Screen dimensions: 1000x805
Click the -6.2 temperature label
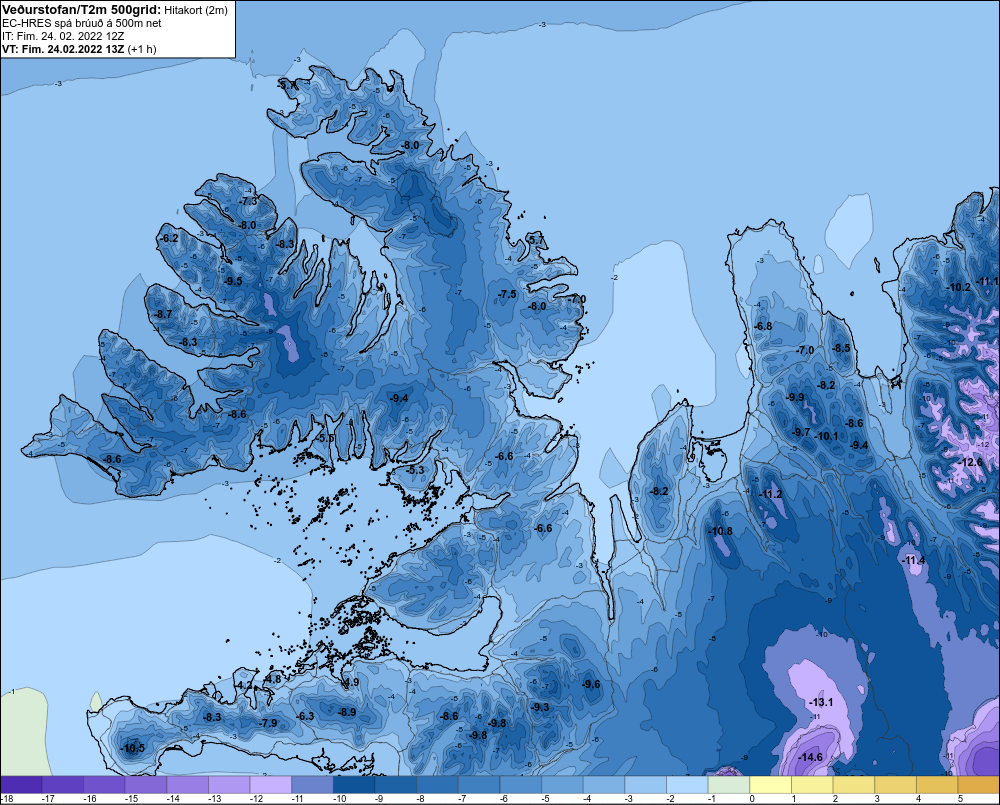click(x=169, y=238)
